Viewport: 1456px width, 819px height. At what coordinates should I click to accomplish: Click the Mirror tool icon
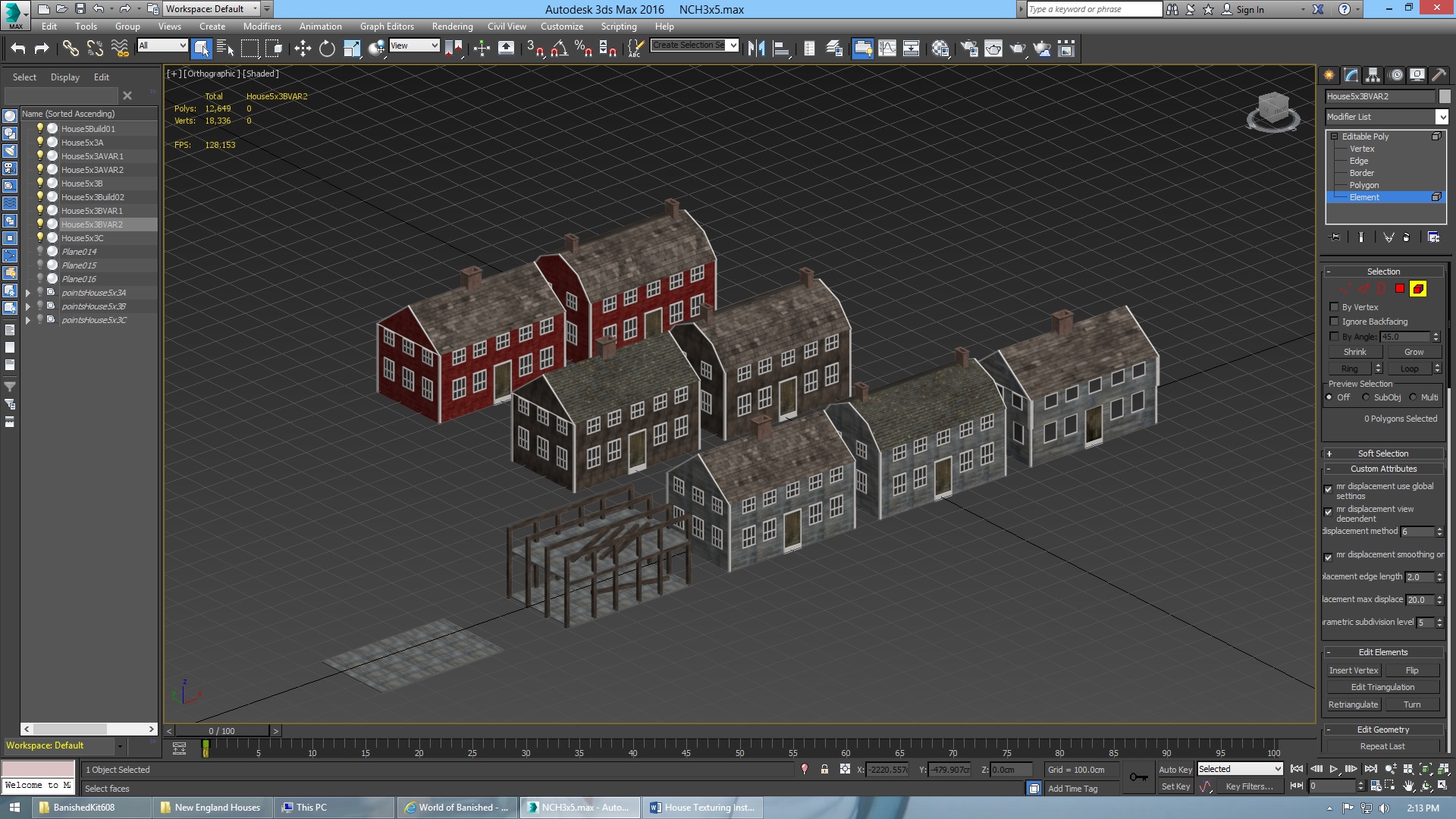point(756,49)
